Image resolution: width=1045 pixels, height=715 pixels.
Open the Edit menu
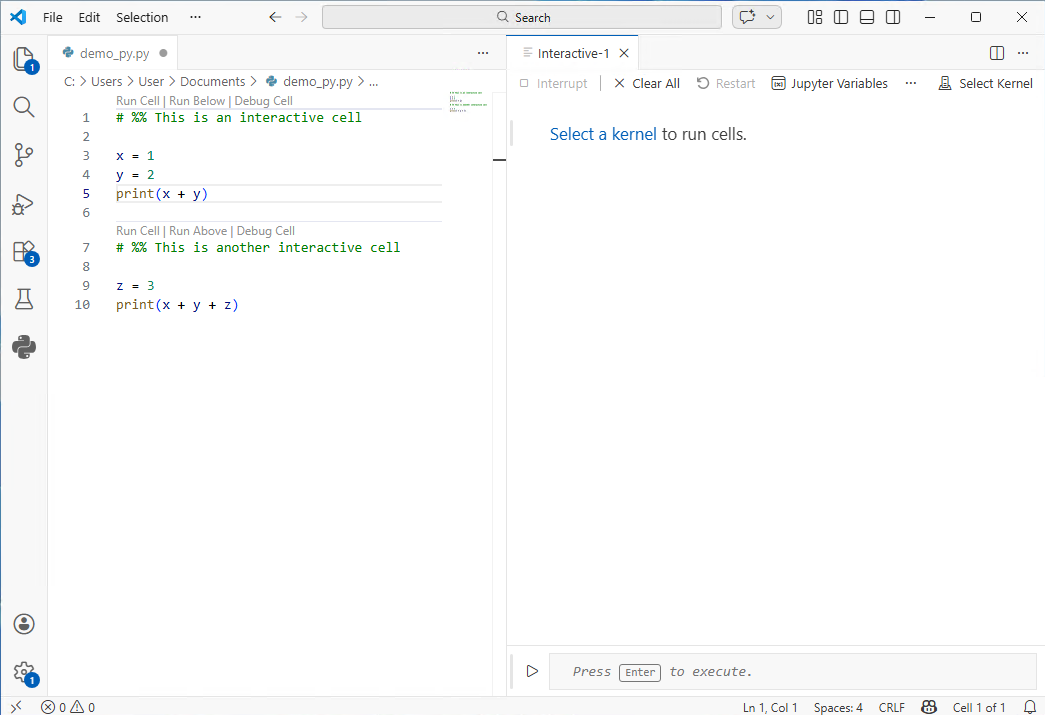coord(89,17)
